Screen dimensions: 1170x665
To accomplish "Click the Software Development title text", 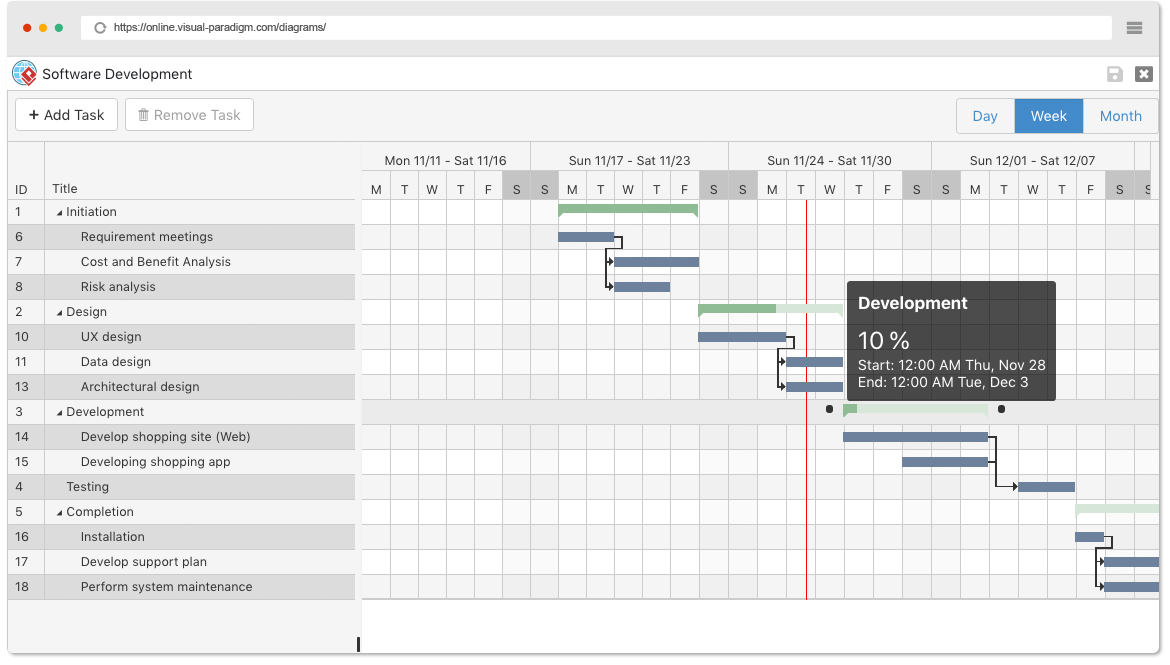I will pyautogui.click(x=117, y=74).
